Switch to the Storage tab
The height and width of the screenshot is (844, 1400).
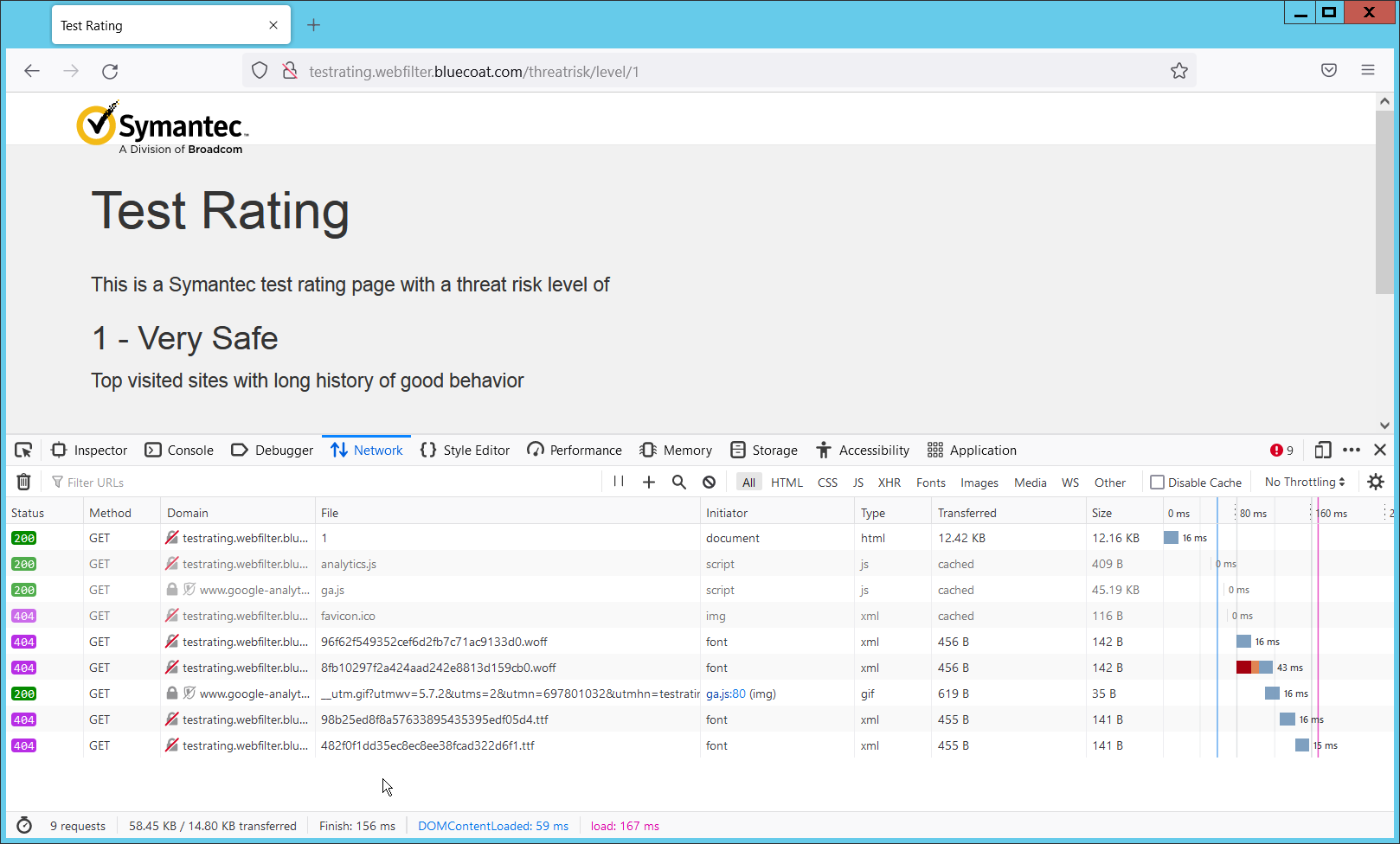click(x=764, y=450)
